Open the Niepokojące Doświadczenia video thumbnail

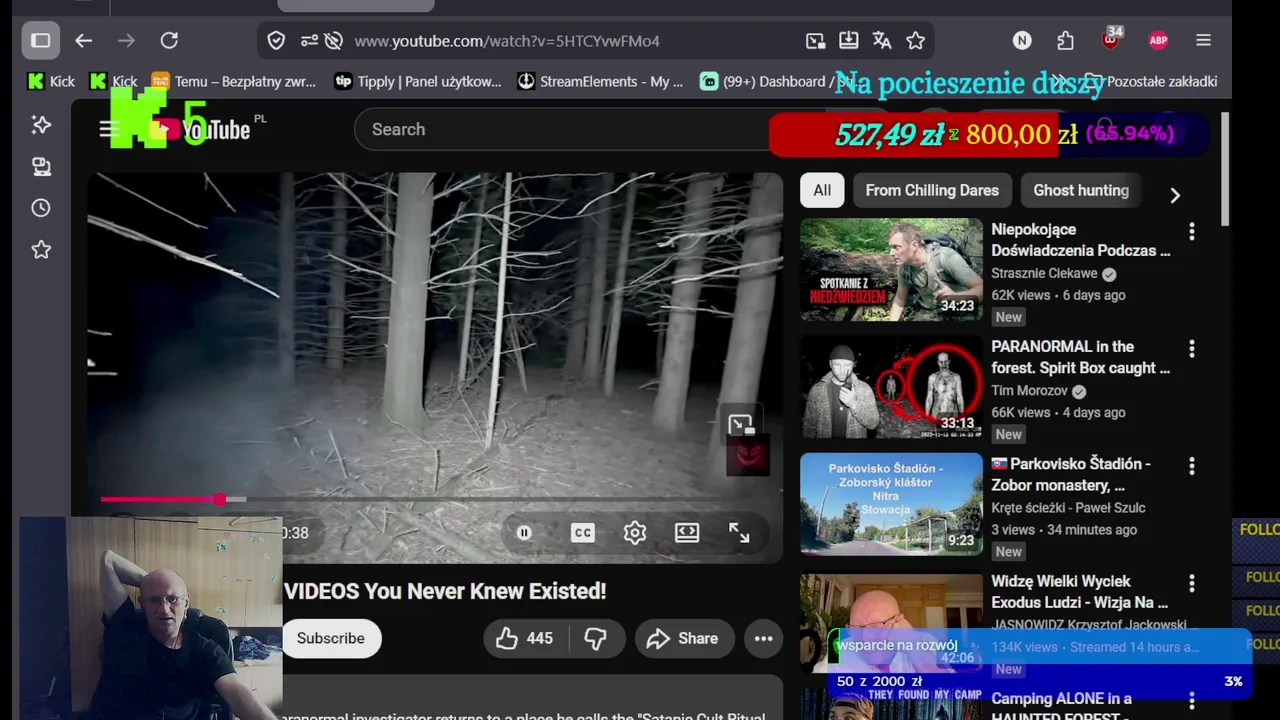tap(891, 270)
